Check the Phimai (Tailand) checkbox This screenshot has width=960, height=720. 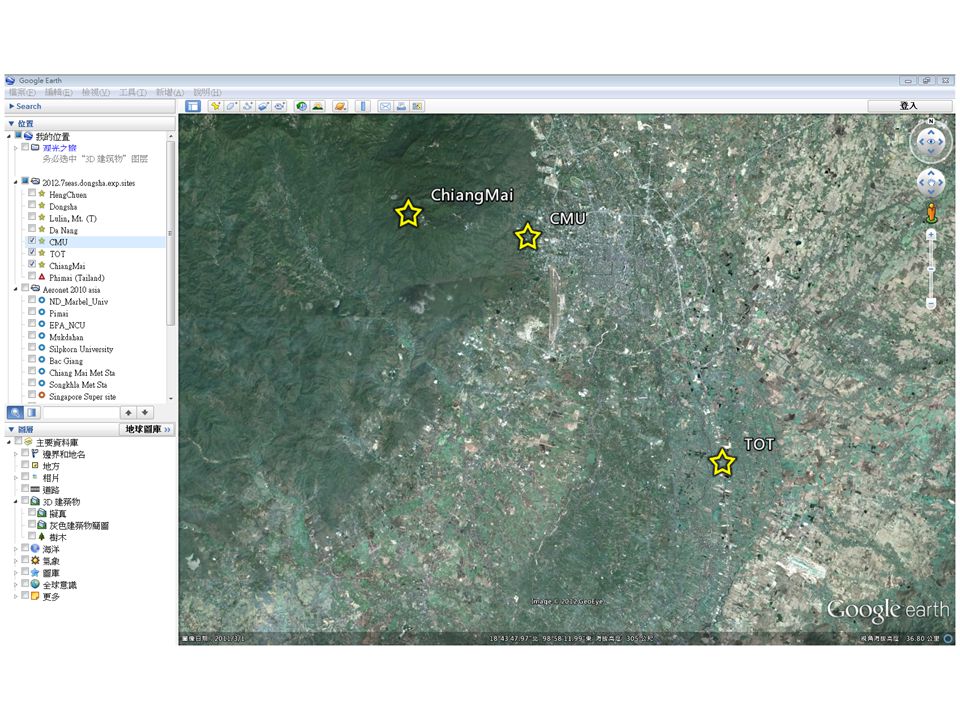tap(32, 277)
